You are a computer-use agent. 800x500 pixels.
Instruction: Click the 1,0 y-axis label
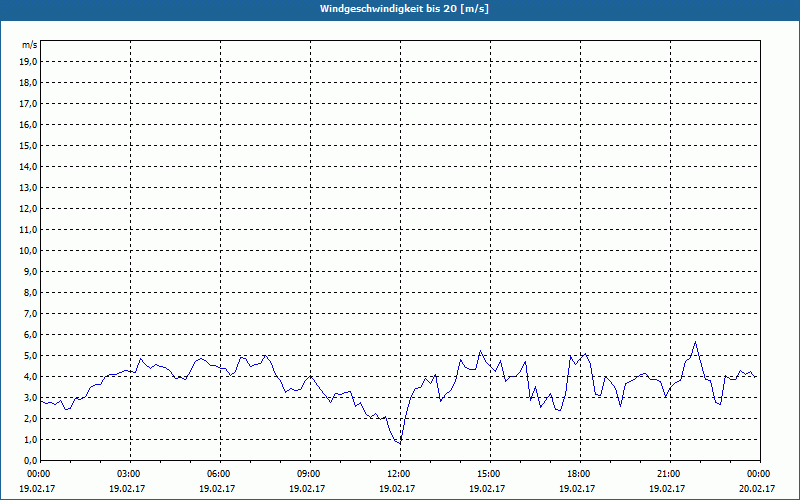pyautogui.click(x=31, y=440)
